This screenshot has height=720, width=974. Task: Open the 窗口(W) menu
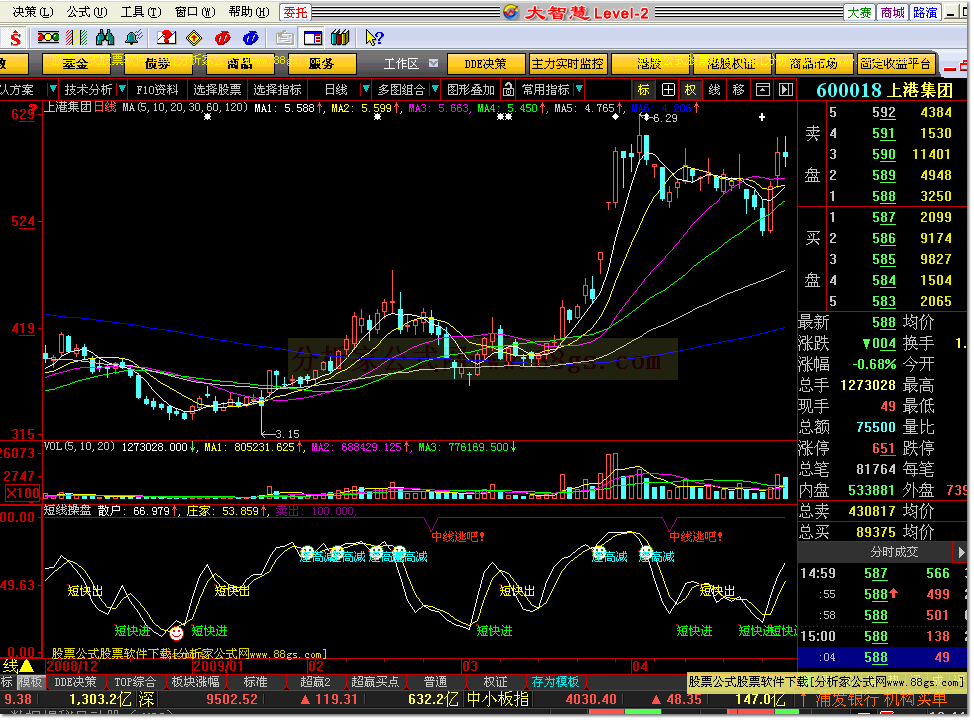tap(195, 12)
